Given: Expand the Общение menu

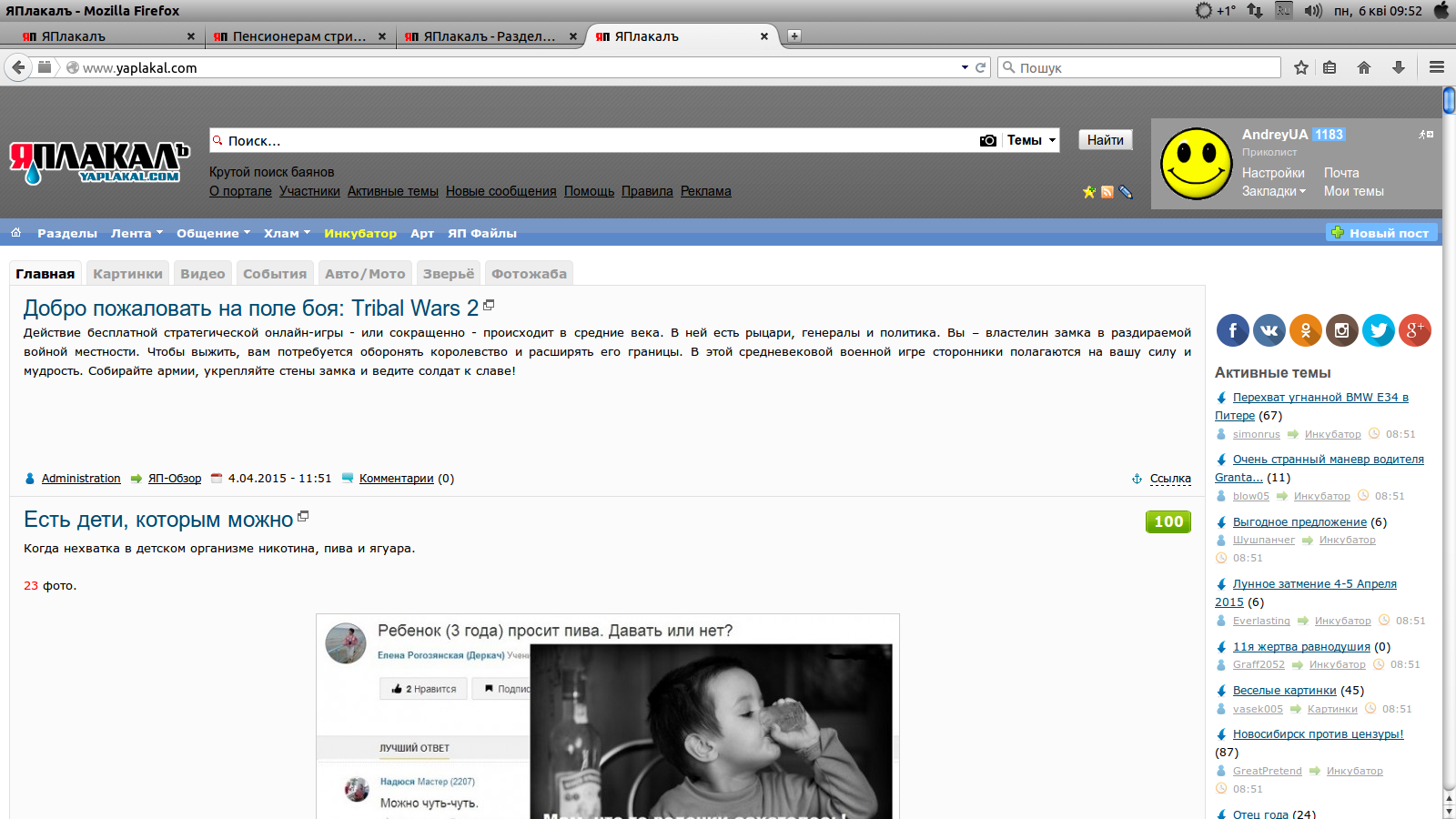Looking at the screenshot, I should coord(213,233).
